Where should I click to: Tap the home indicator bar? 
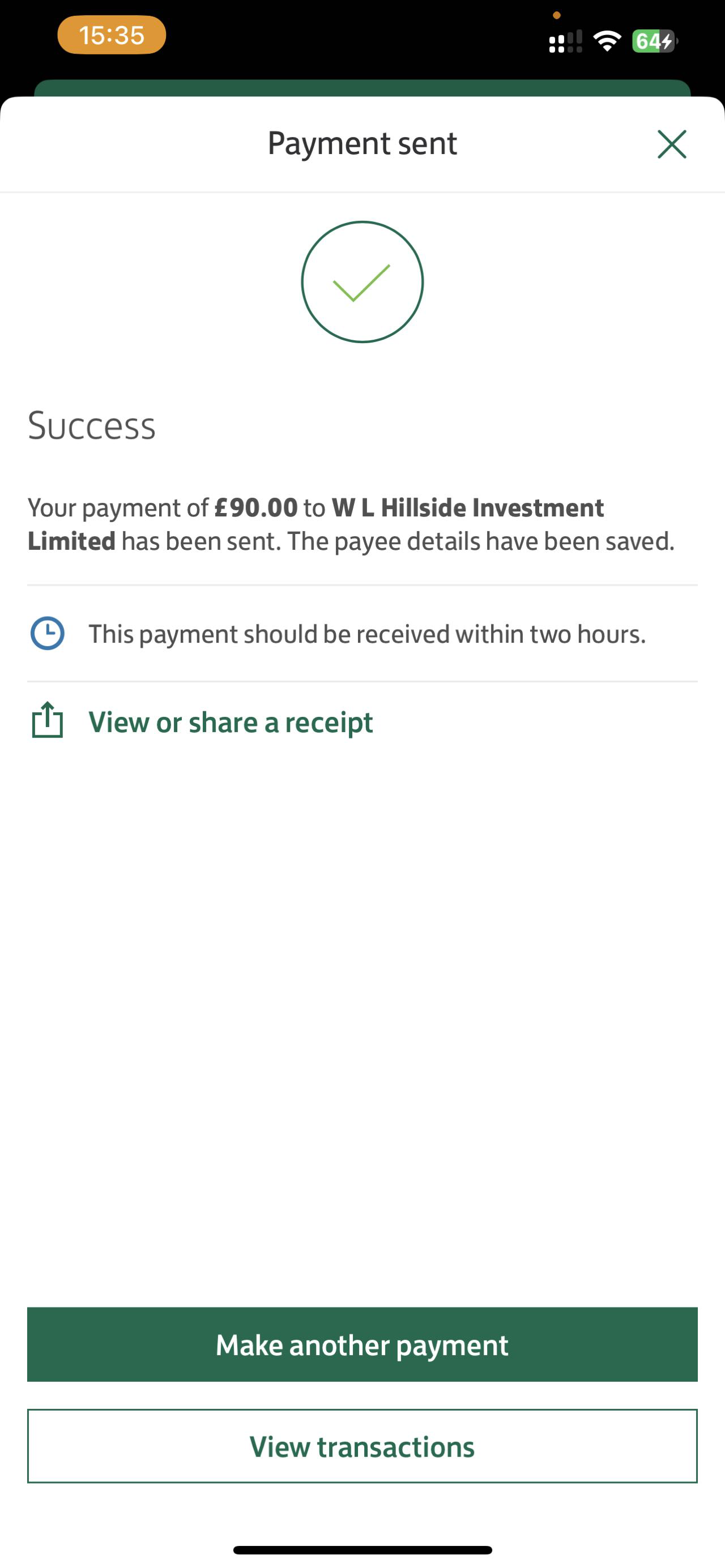[x=362, y=1550]
